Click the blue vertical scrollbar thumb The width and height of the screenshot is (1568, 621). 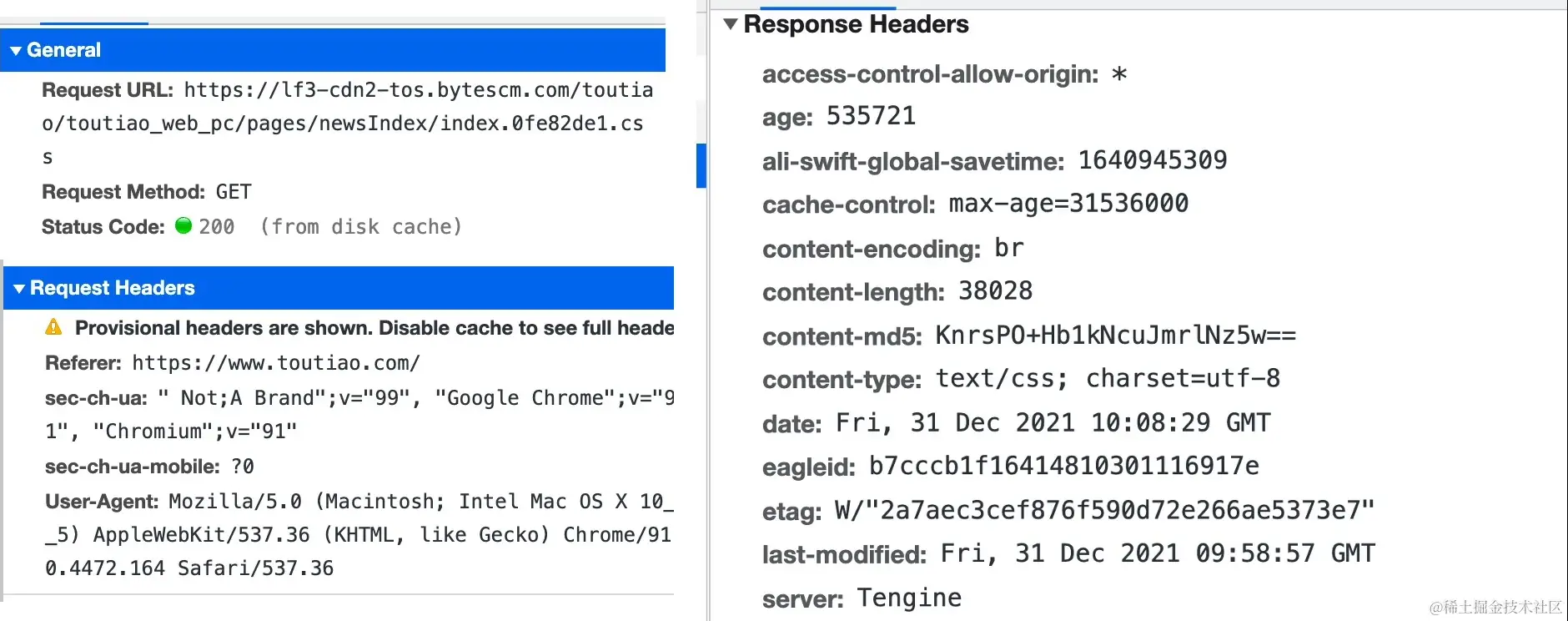[x=701, y=165]
